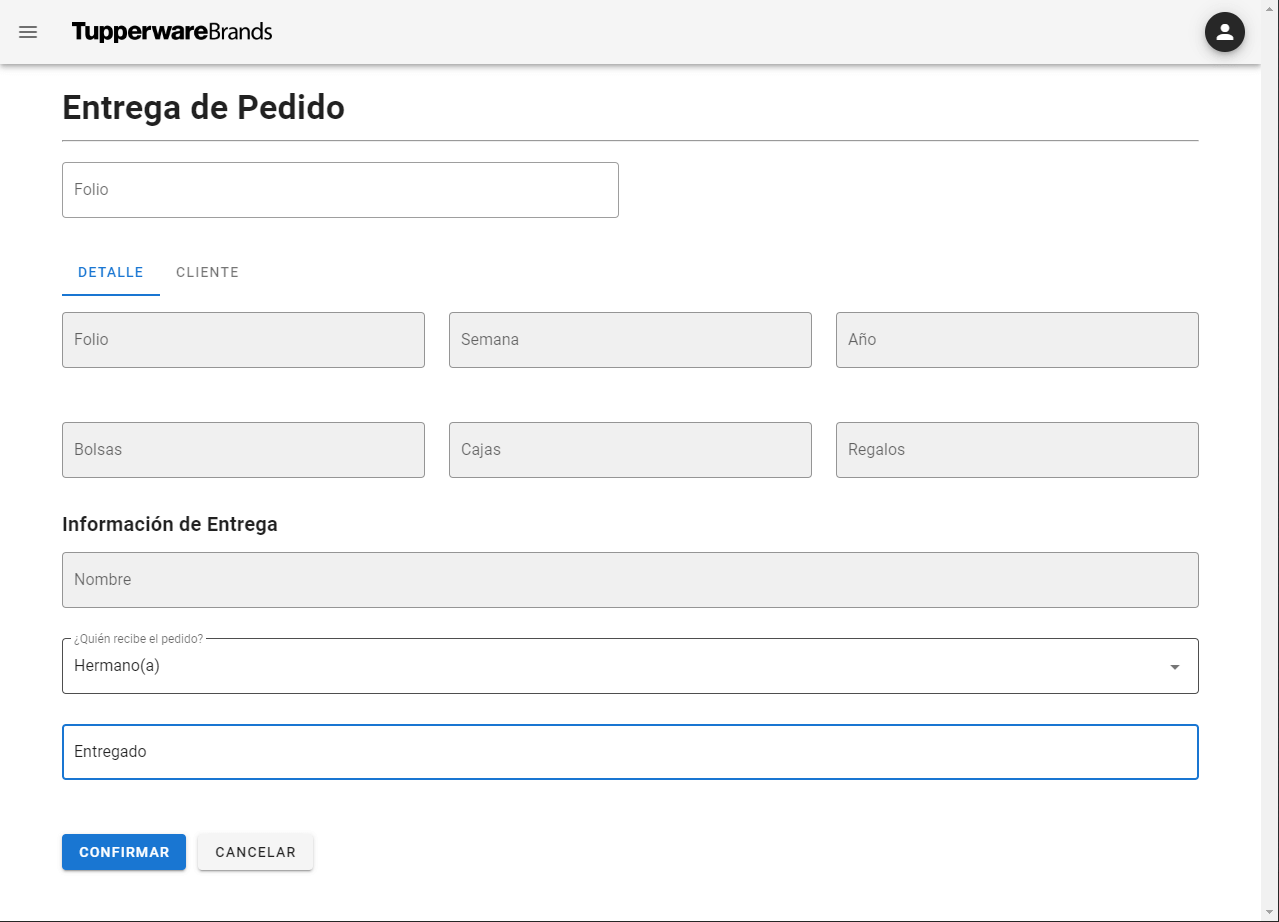Open the hamburger navigation menu
Viewport: 1279px width, 922px height.
[x=28, y=32]
